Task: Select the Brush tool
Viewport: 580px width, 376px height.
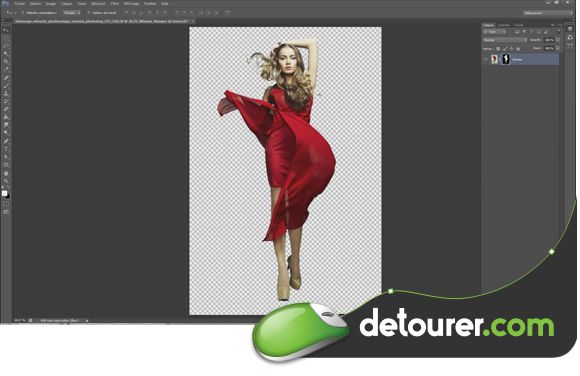Action: pyautogui.click(x=6, y=85)
